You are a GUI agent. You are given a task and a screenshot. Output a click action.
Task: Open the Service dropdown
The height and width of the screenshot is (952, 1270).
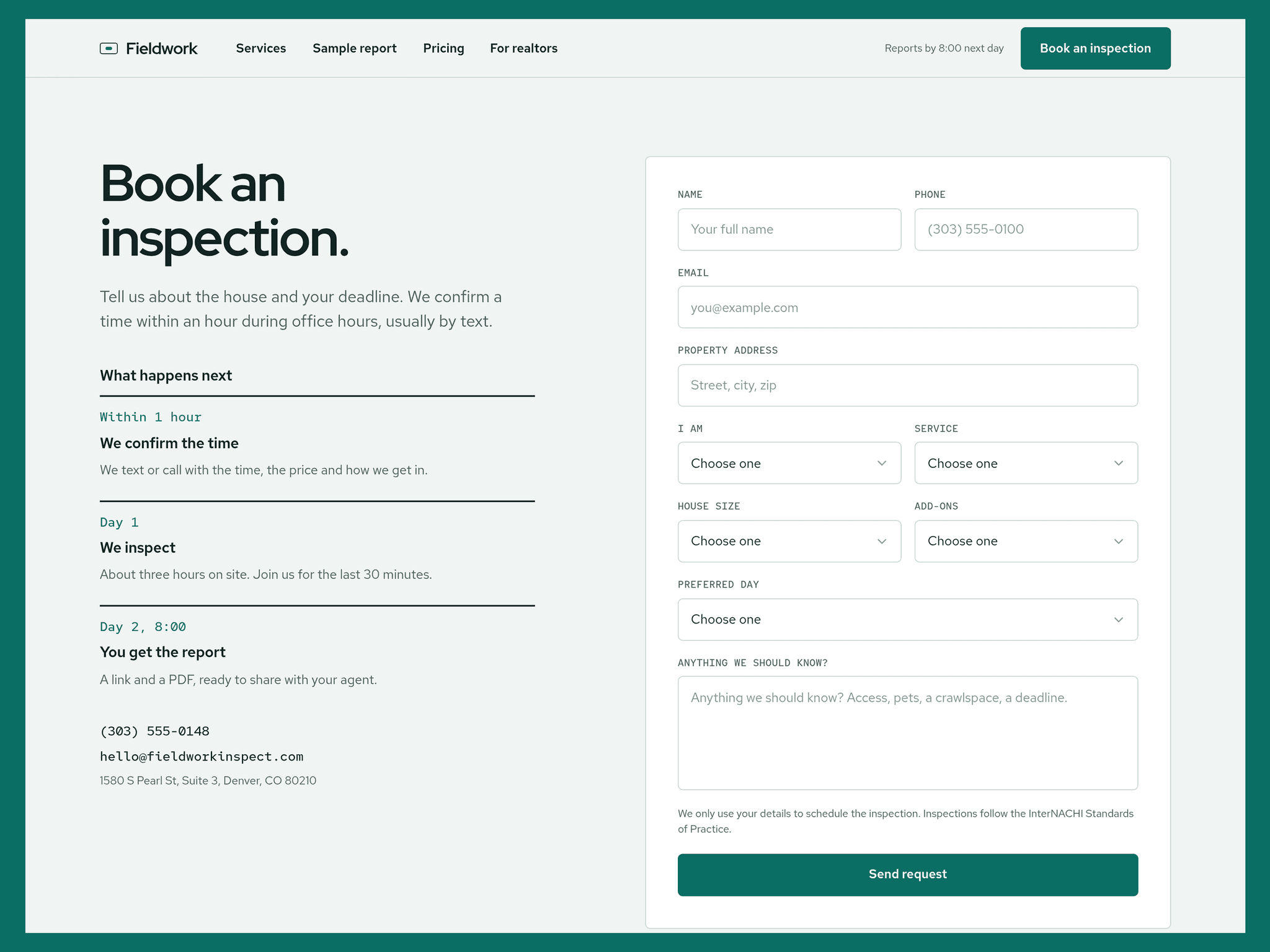click(x=1026, y=463)
